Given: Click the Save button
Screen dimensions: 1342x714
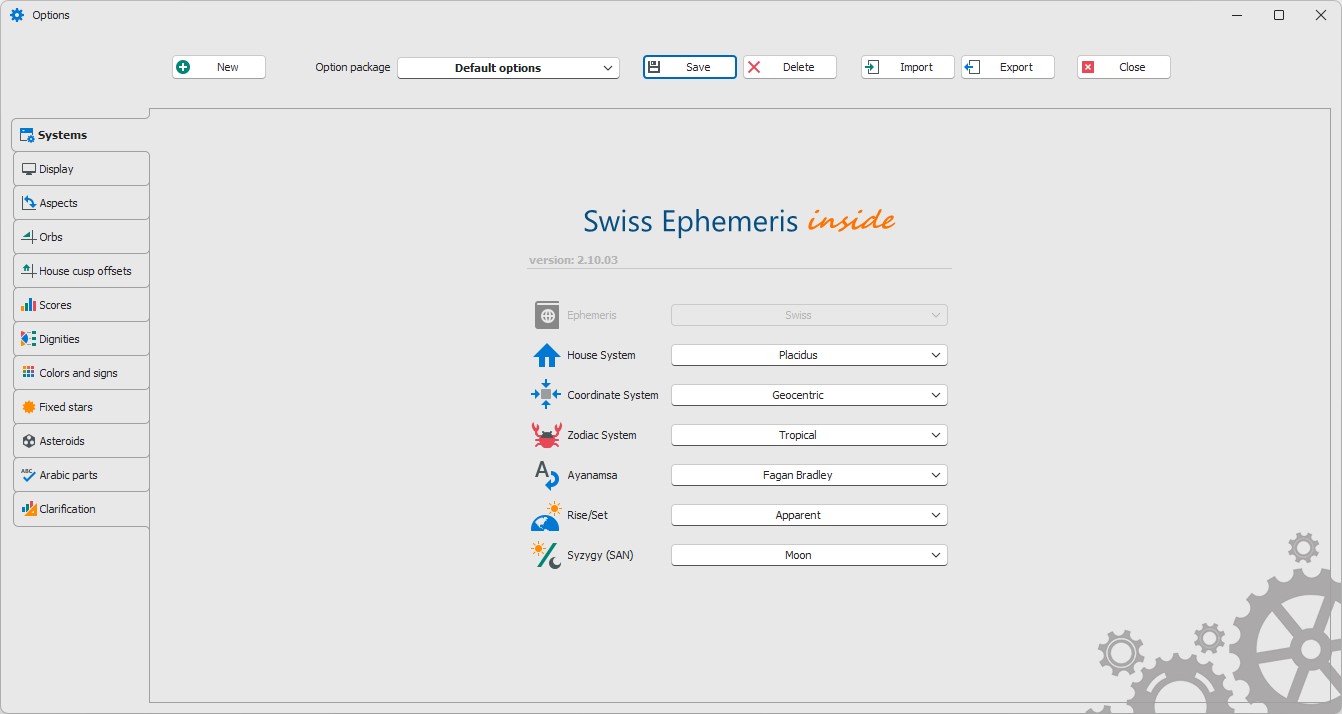Looking at the screenshot, I should point(690,67).
